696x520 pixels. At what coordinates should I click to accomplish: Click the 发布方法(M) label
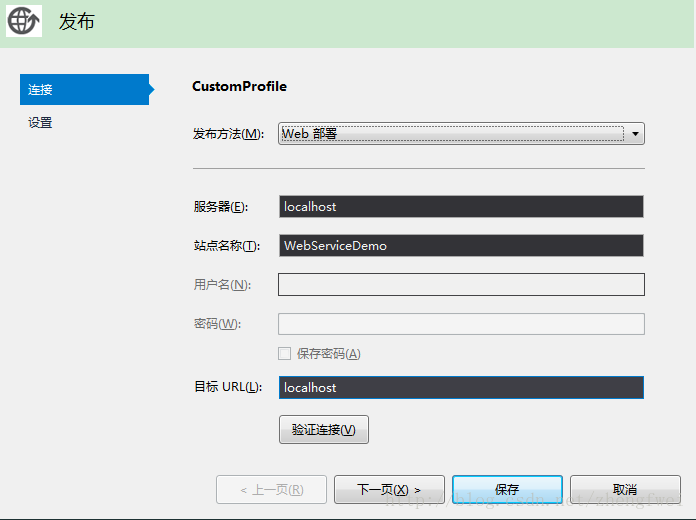[x=229, y=134]
